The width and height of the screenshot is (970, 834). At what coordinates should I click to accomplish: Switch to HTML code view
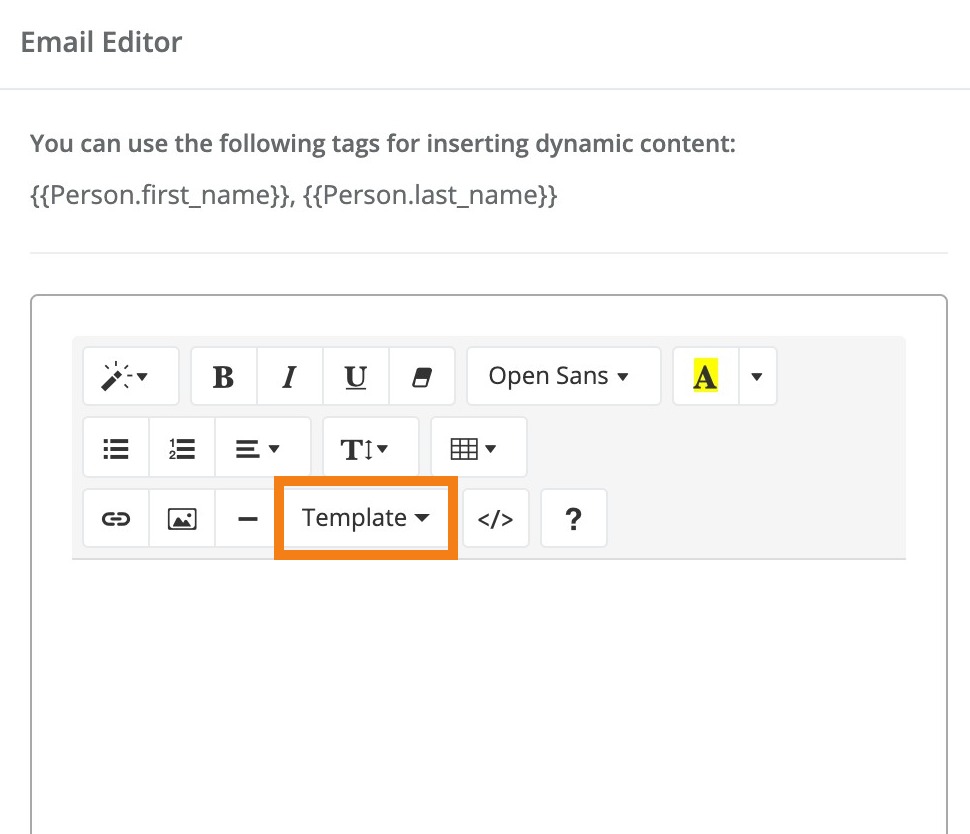point(496,518)
